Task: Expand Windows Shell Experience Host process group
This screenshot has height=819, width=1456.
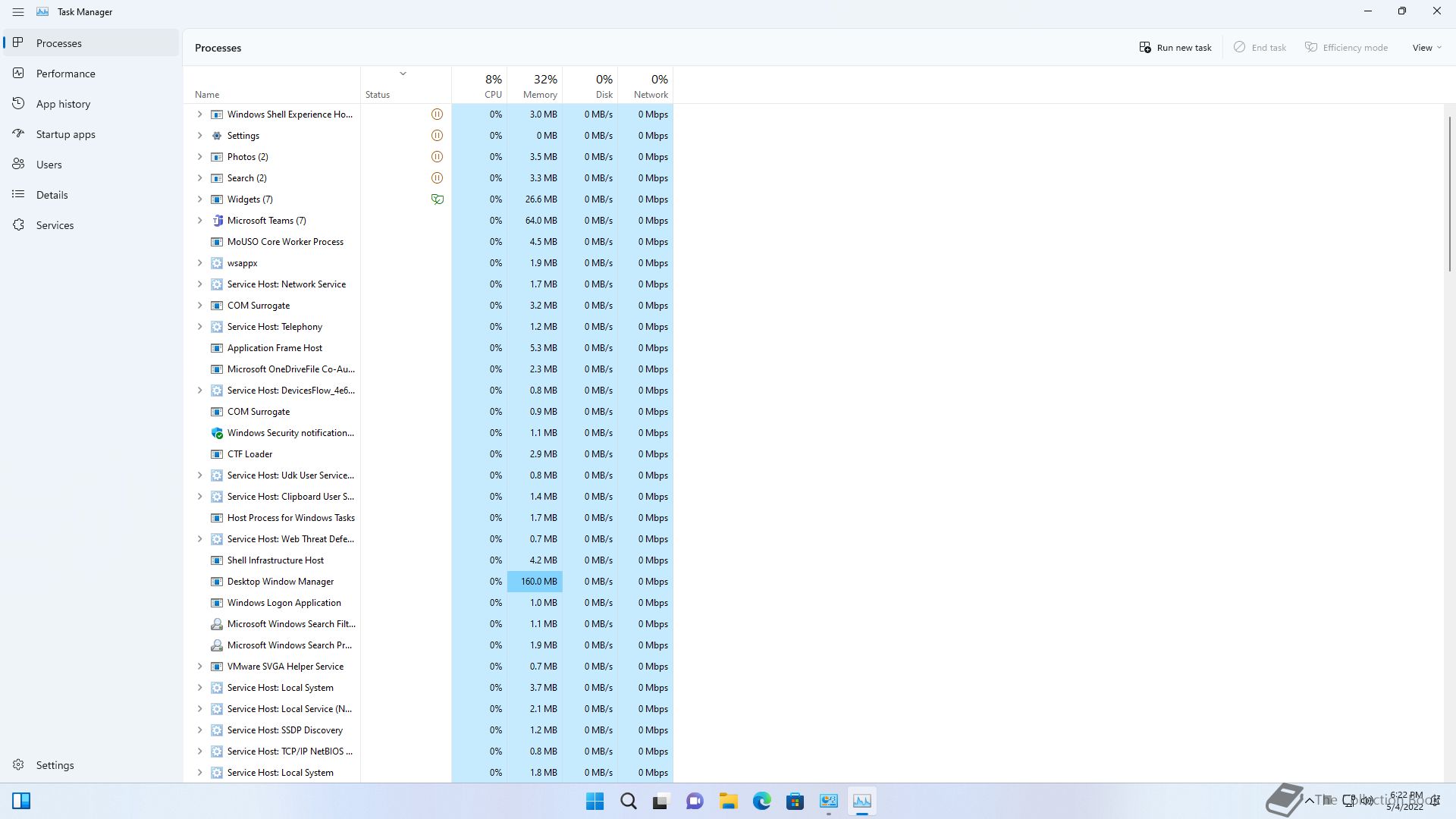Action: [199, 115]
